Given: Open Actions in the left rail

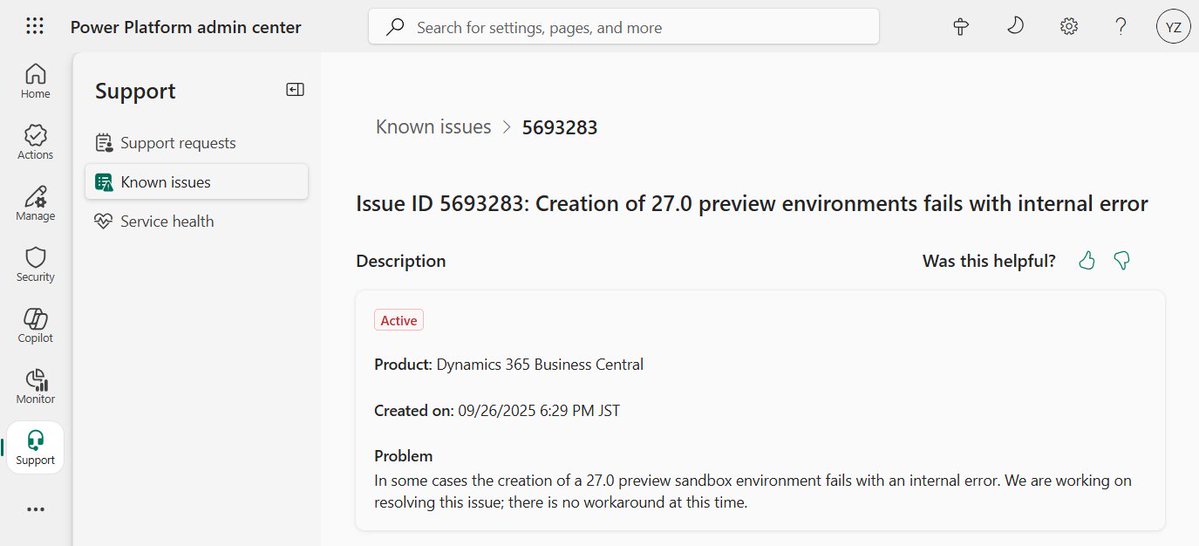Looking at the screenshot, I should tap(35, 142).
